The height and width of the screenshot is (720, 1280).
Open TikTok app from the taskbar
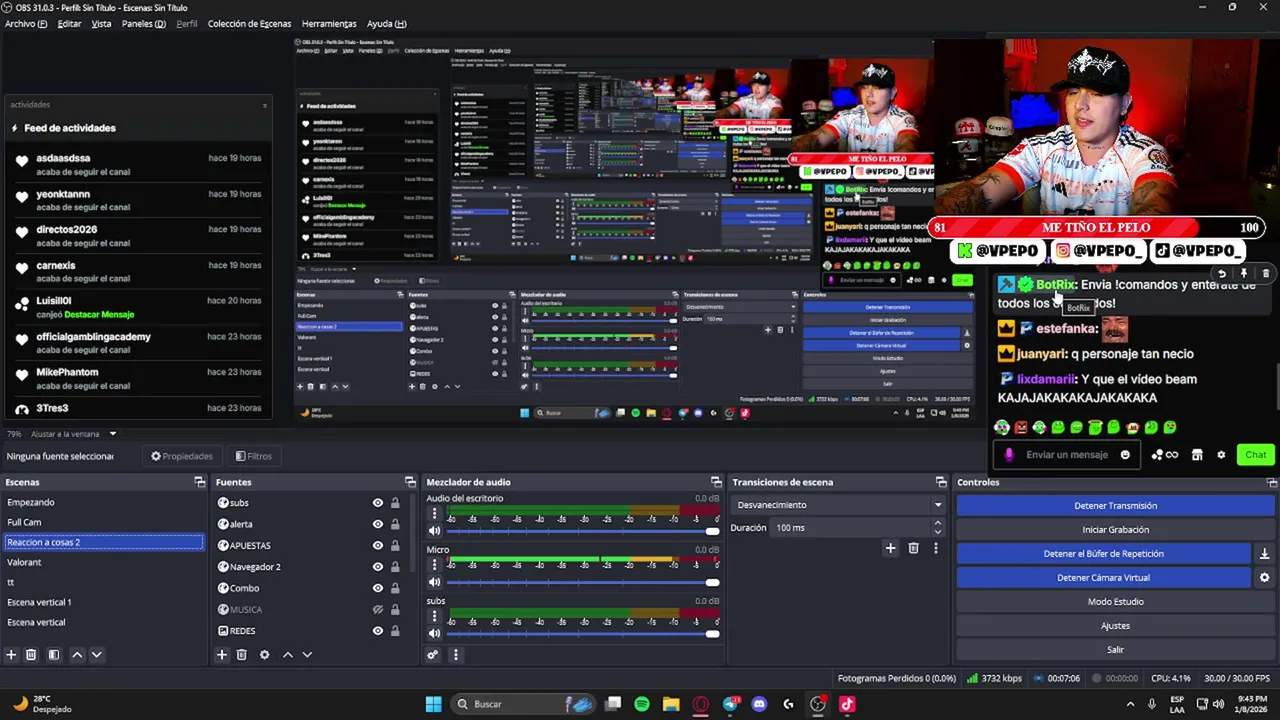tap(847, 704)
